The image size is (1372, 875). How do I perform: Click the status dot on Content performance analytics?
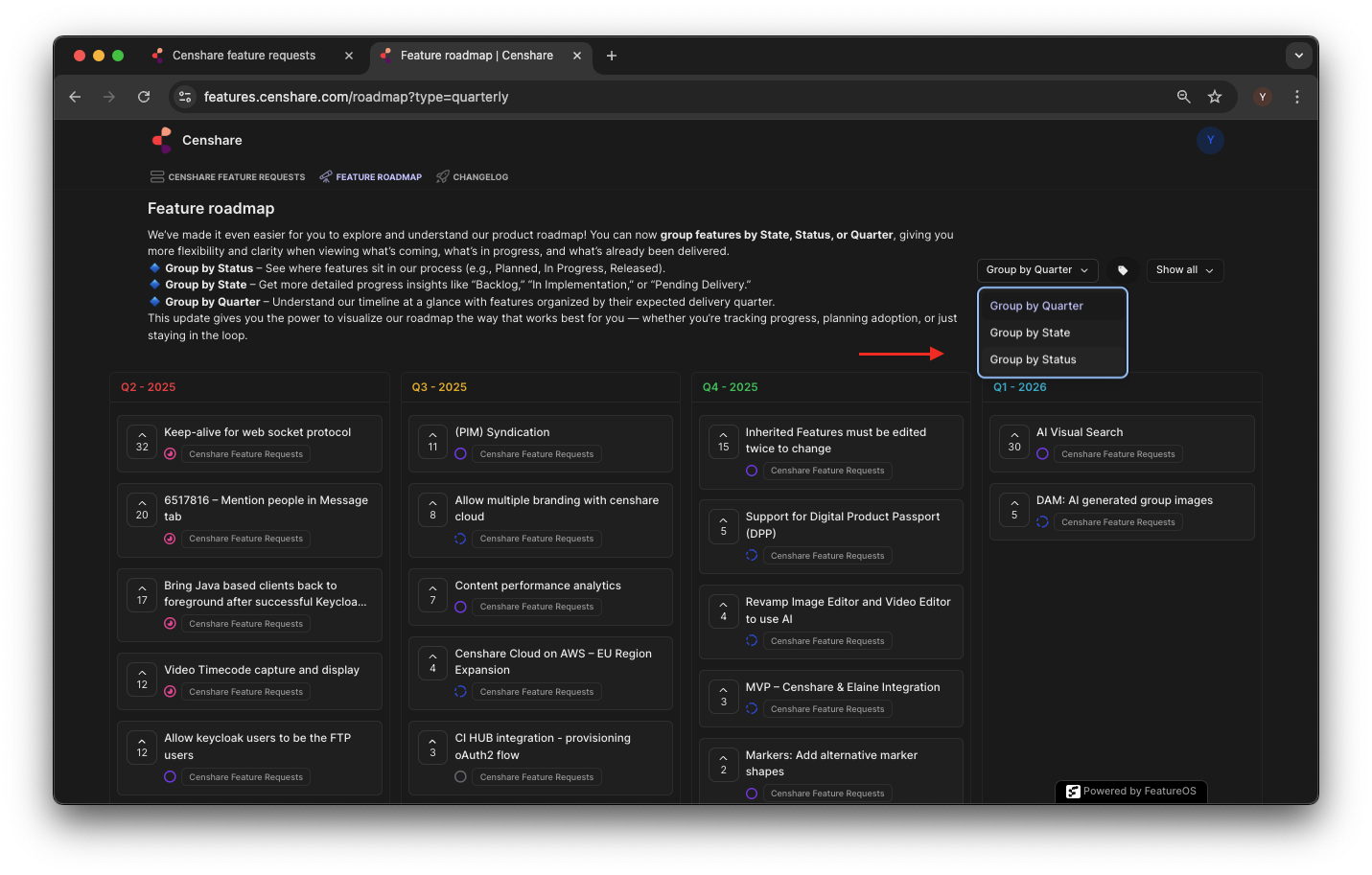pyautogui.click(x=460, y=606)
